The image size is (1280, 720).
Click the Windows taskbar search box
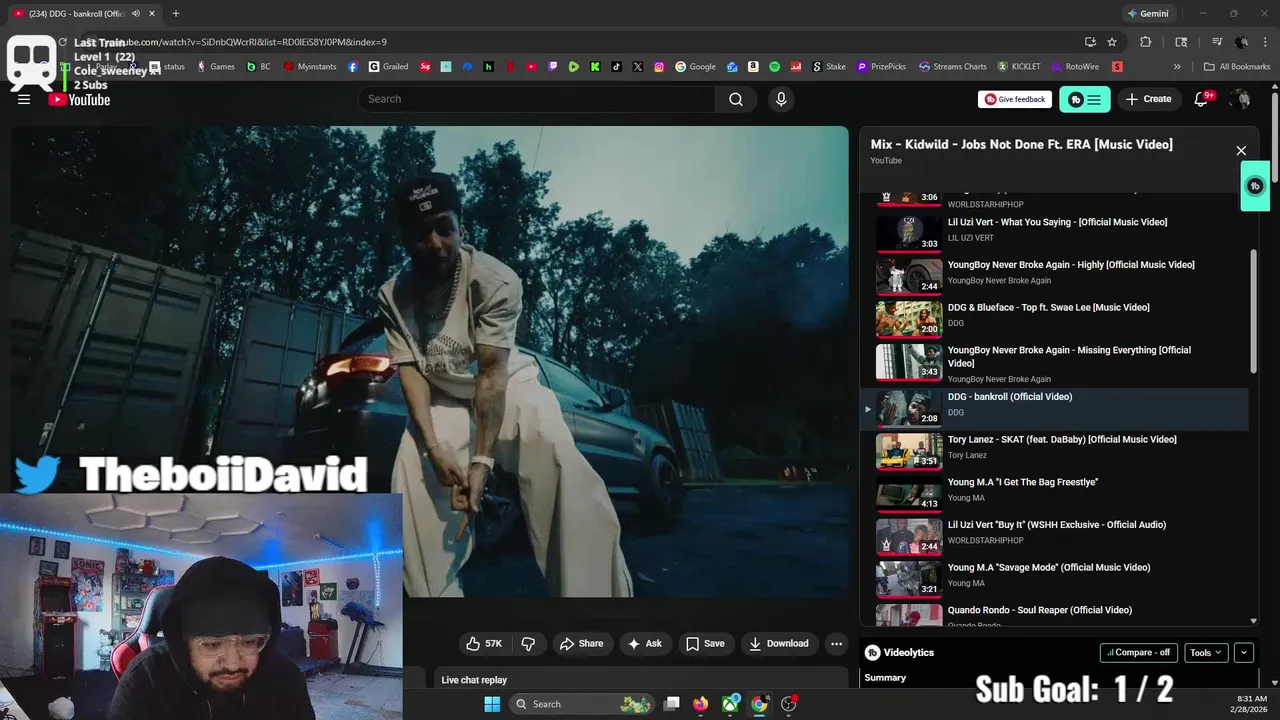coord(581,704)
